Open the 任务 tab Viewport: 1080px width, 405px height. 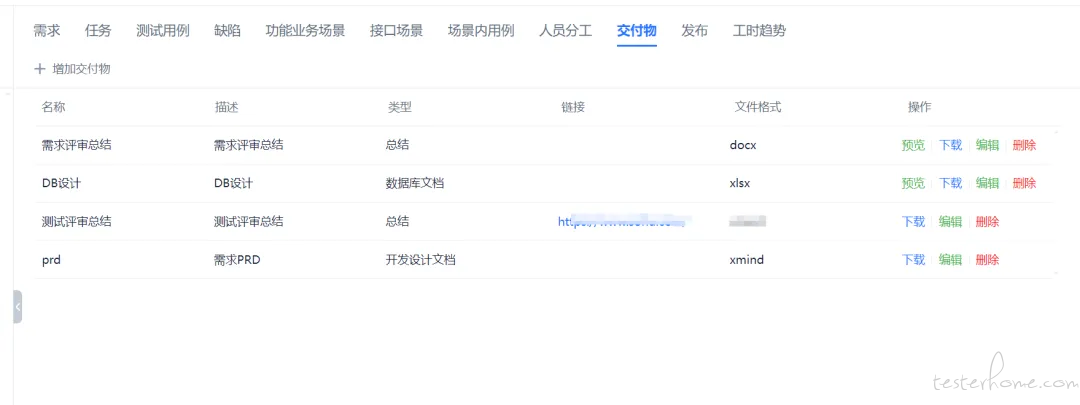point(98,30)
